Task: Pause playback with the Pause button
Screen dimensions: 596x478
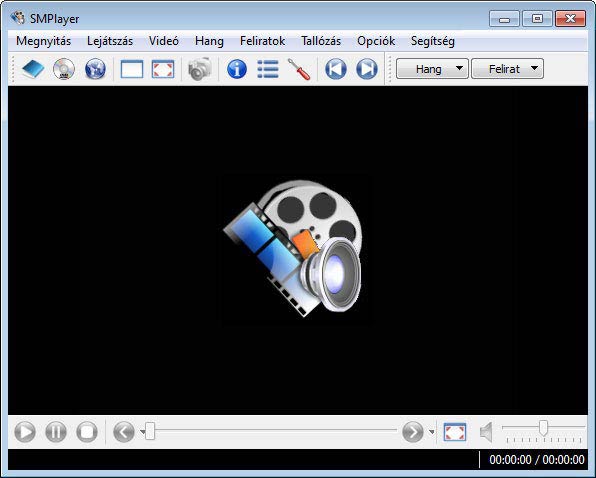Action: (x=56, y=432)
